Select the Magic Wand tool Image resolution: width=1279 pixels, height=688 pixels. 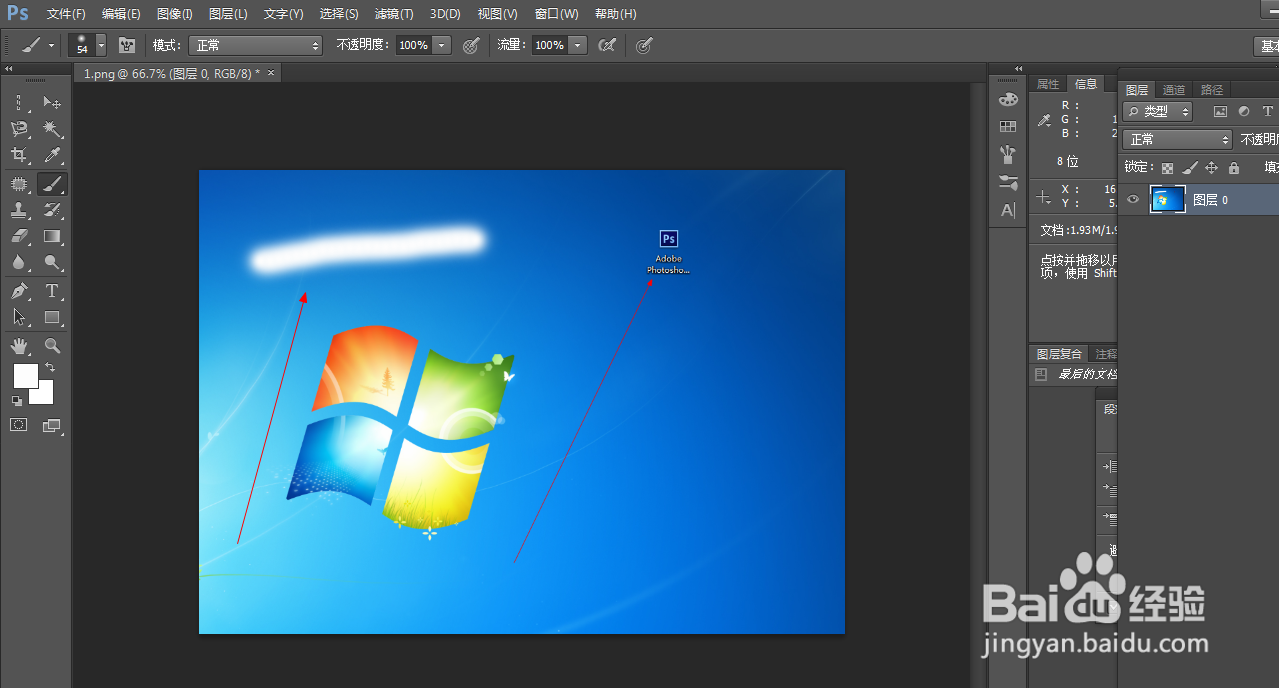coord(52,129)
